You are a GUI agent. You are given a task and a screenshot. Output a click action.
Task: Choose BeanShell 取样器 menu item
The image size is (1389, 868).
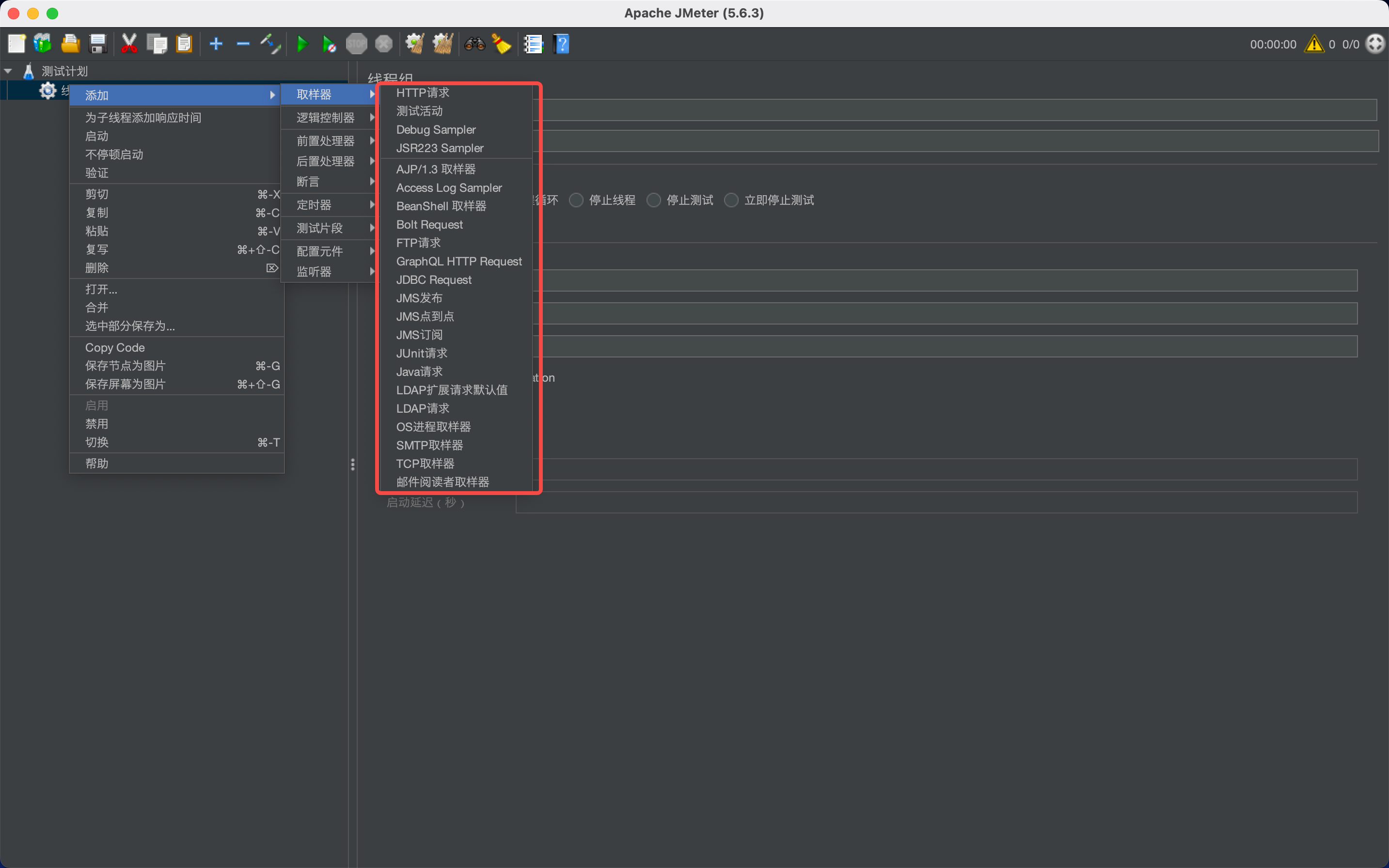click(x=457, y=206)
